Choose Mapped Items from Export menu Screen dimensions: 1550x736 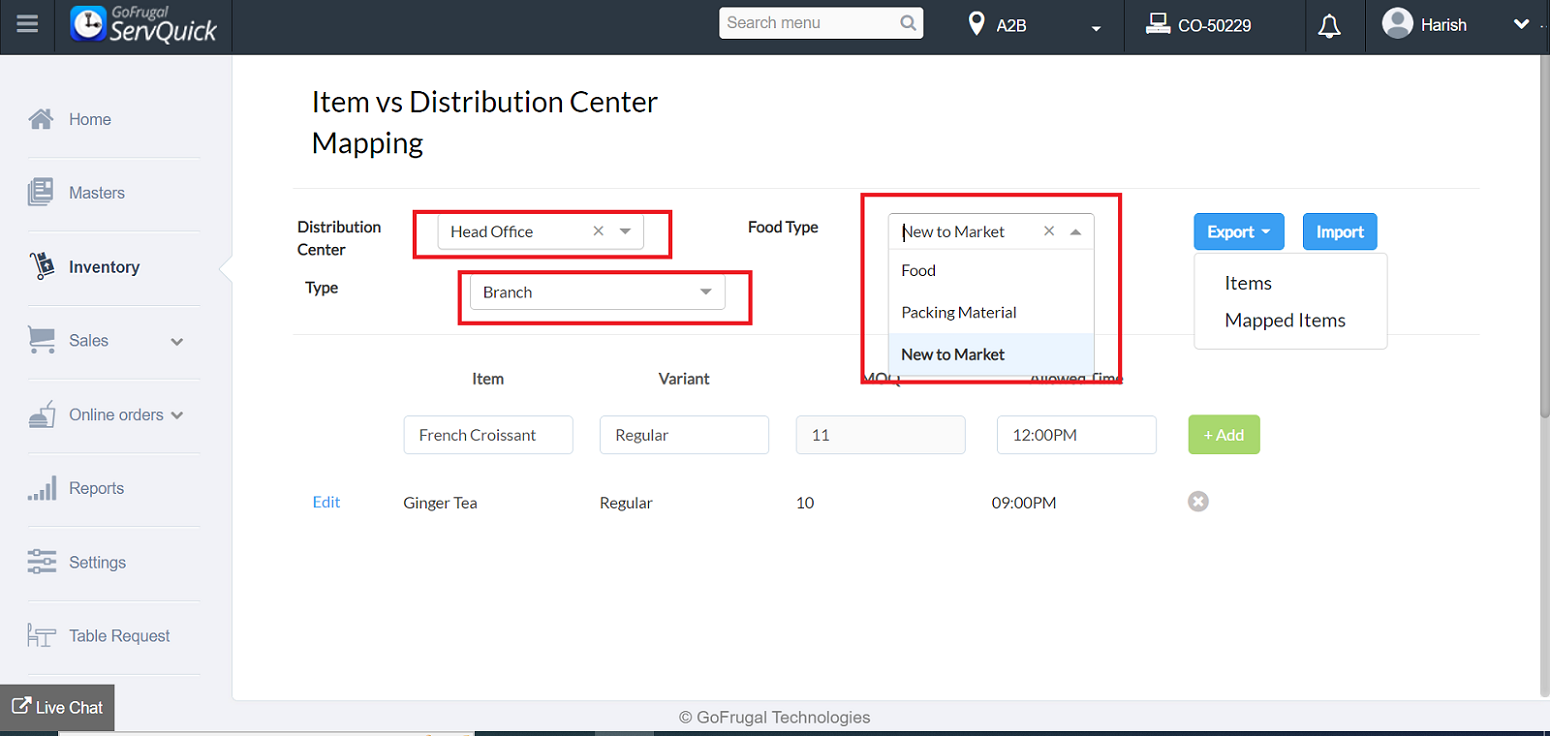pyautogui.click(x=1285, y=320)
